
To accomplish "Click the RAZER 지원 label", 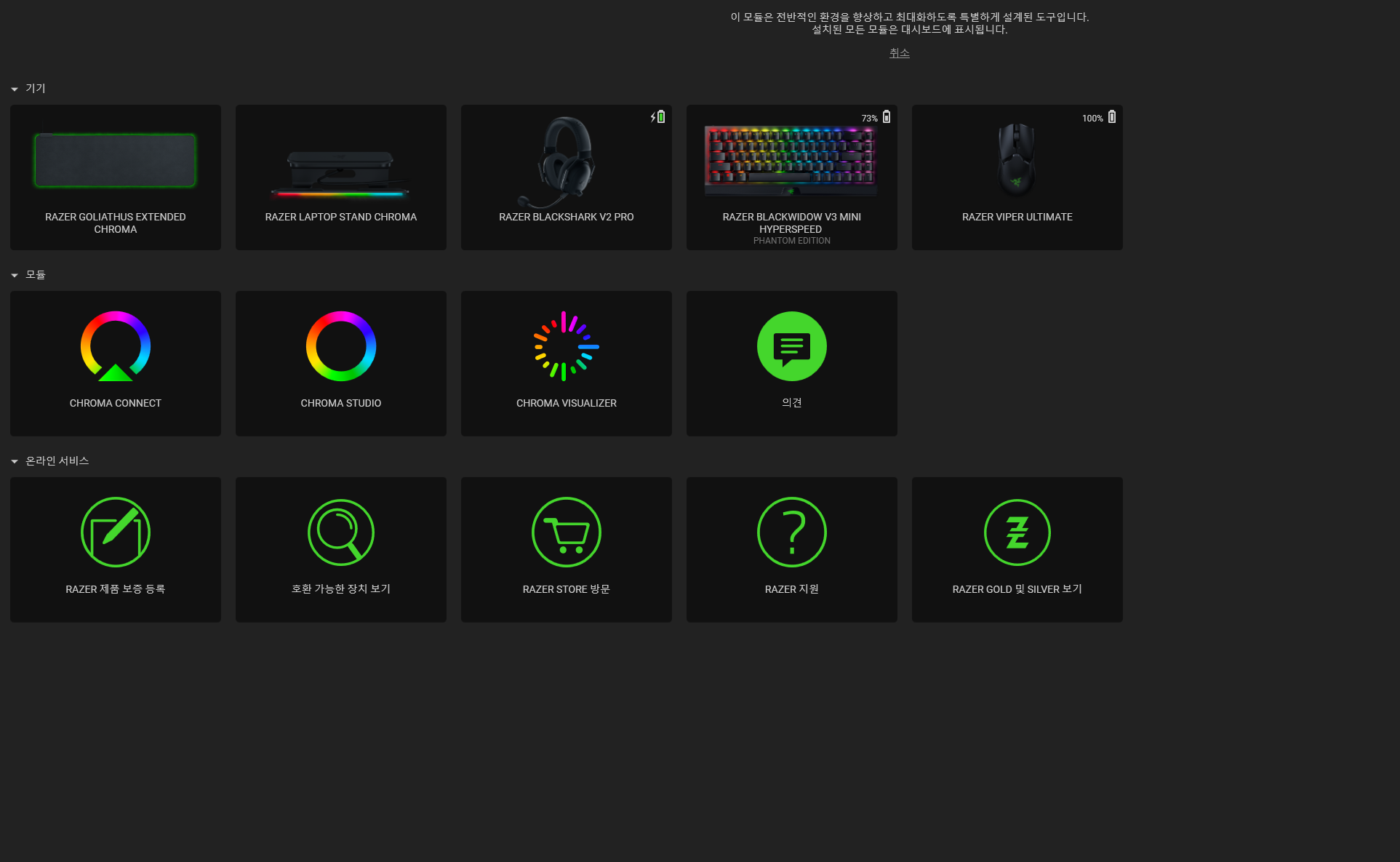I will tap(792, 588).
